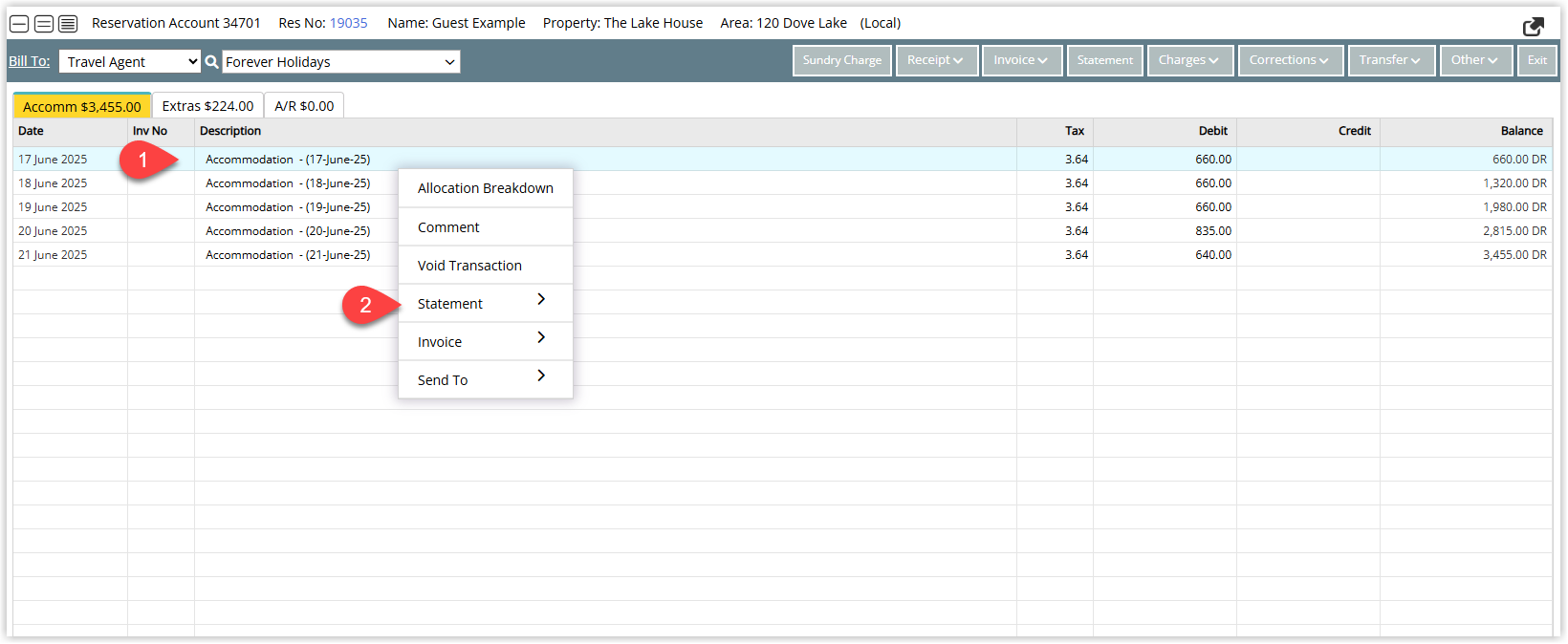Click the 2,815.00 DR balance value
This screenshot has width=1568, height=644.
pyautogui.click(x=1514, y=231)
